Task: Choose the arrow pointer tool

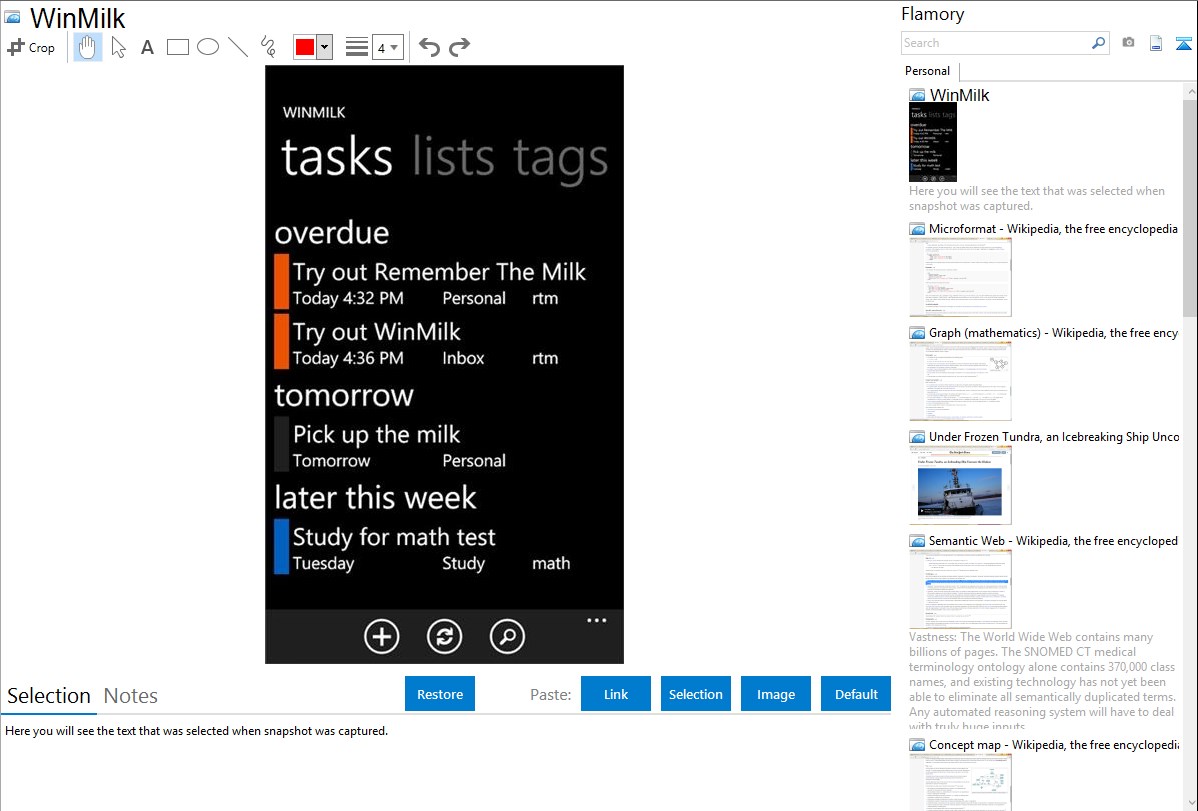Action: coord(118,47)
